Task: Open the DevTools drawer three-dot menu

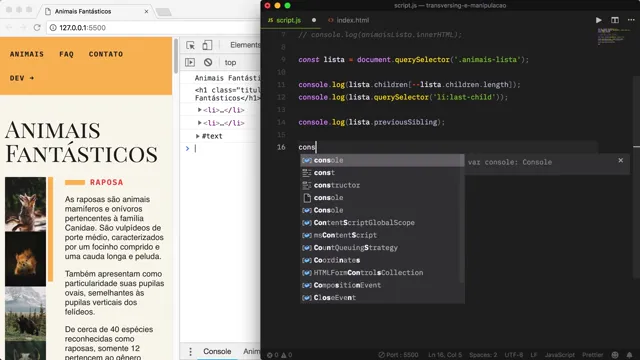Action: [x=190, y=351]
